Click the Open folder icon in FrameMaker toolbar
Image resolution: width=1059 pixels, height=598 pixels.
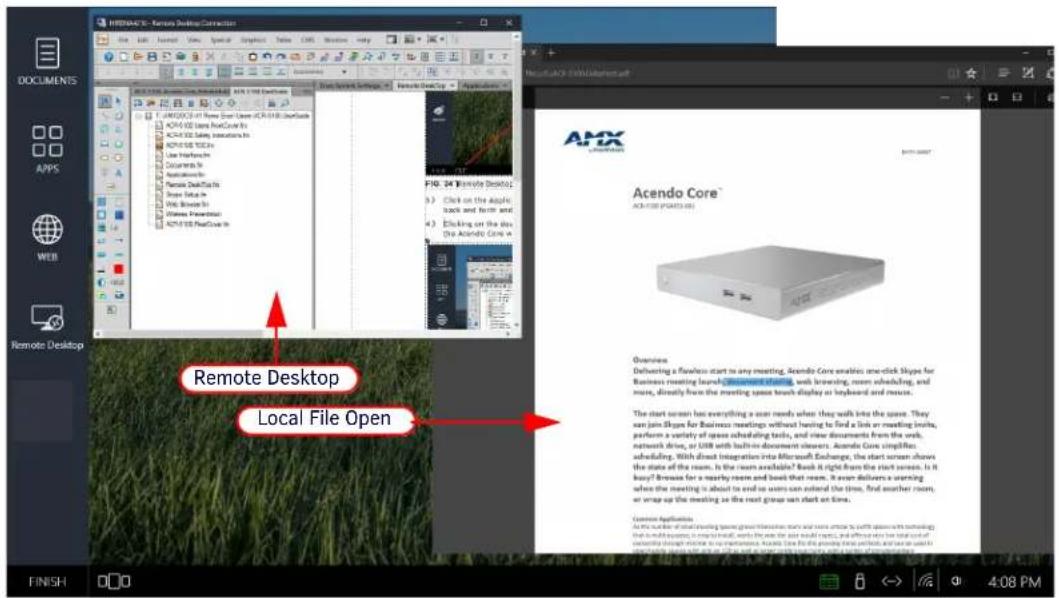pos(138,57)
